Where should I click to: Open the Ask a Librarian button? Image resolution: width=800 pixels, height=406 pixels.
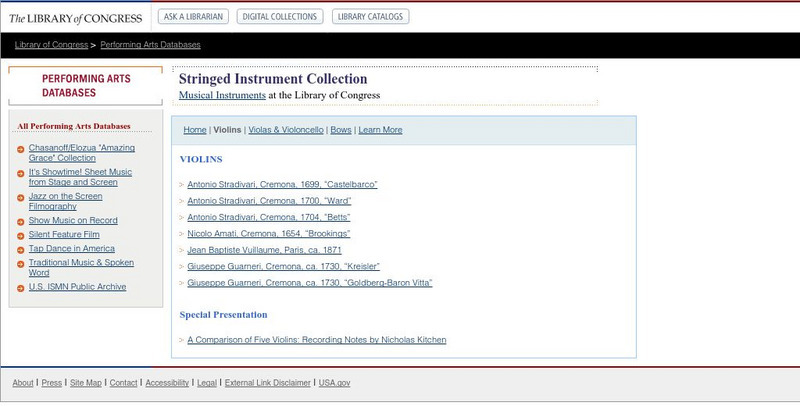point(193,16)
